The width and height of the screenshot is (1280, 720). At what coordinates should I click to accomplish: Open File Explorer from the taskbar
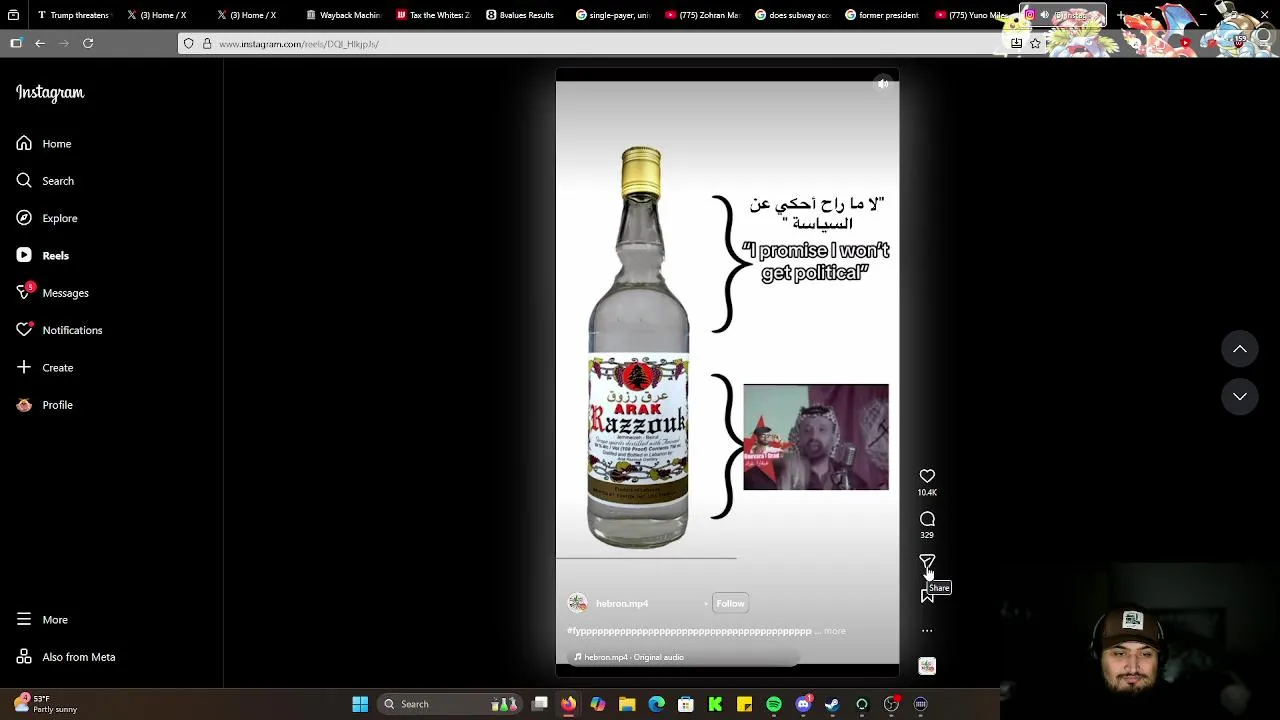click(x=627, y=704)
